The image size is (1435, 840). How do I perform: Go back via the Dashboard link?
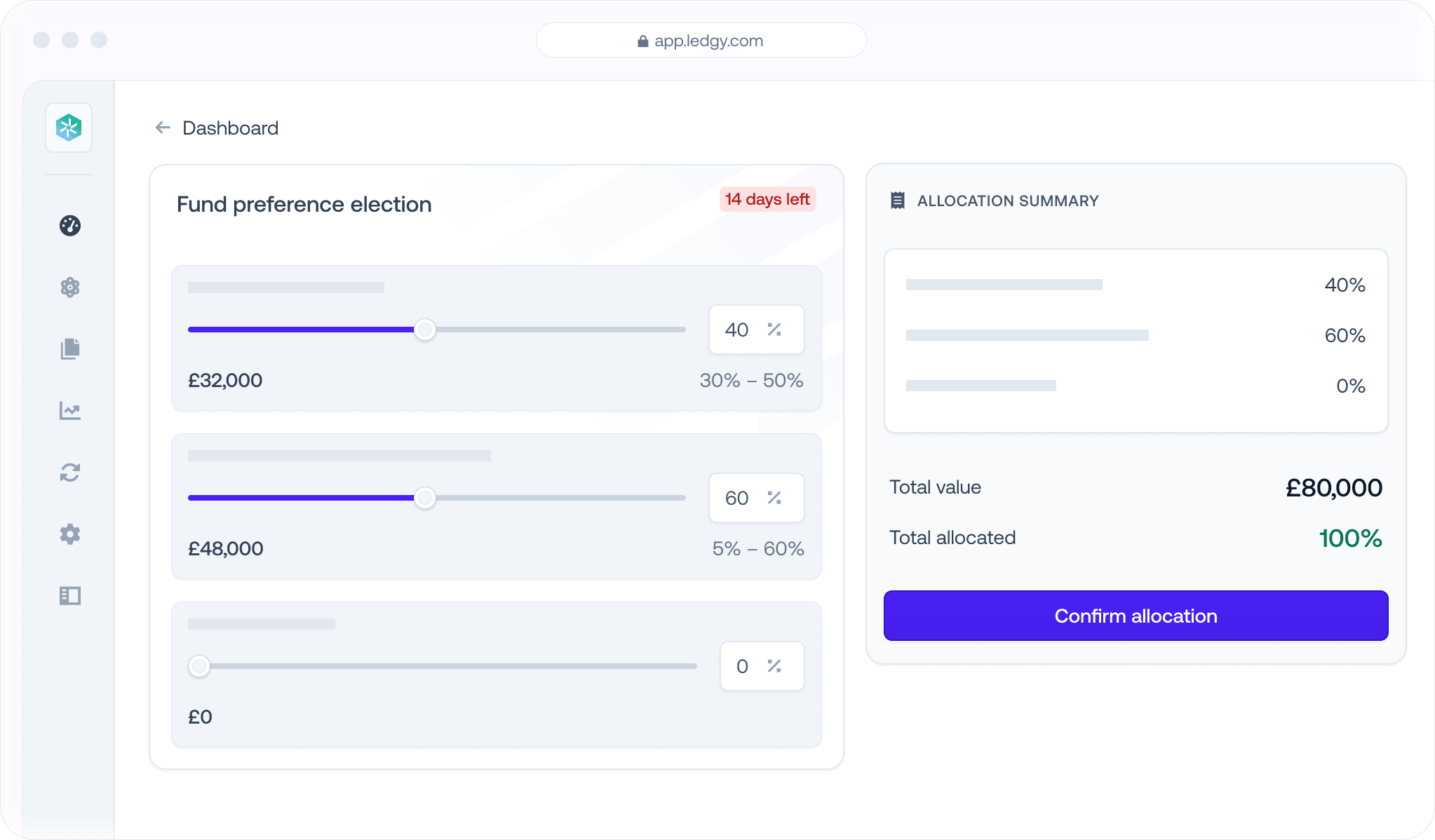[x=230, y=128]
